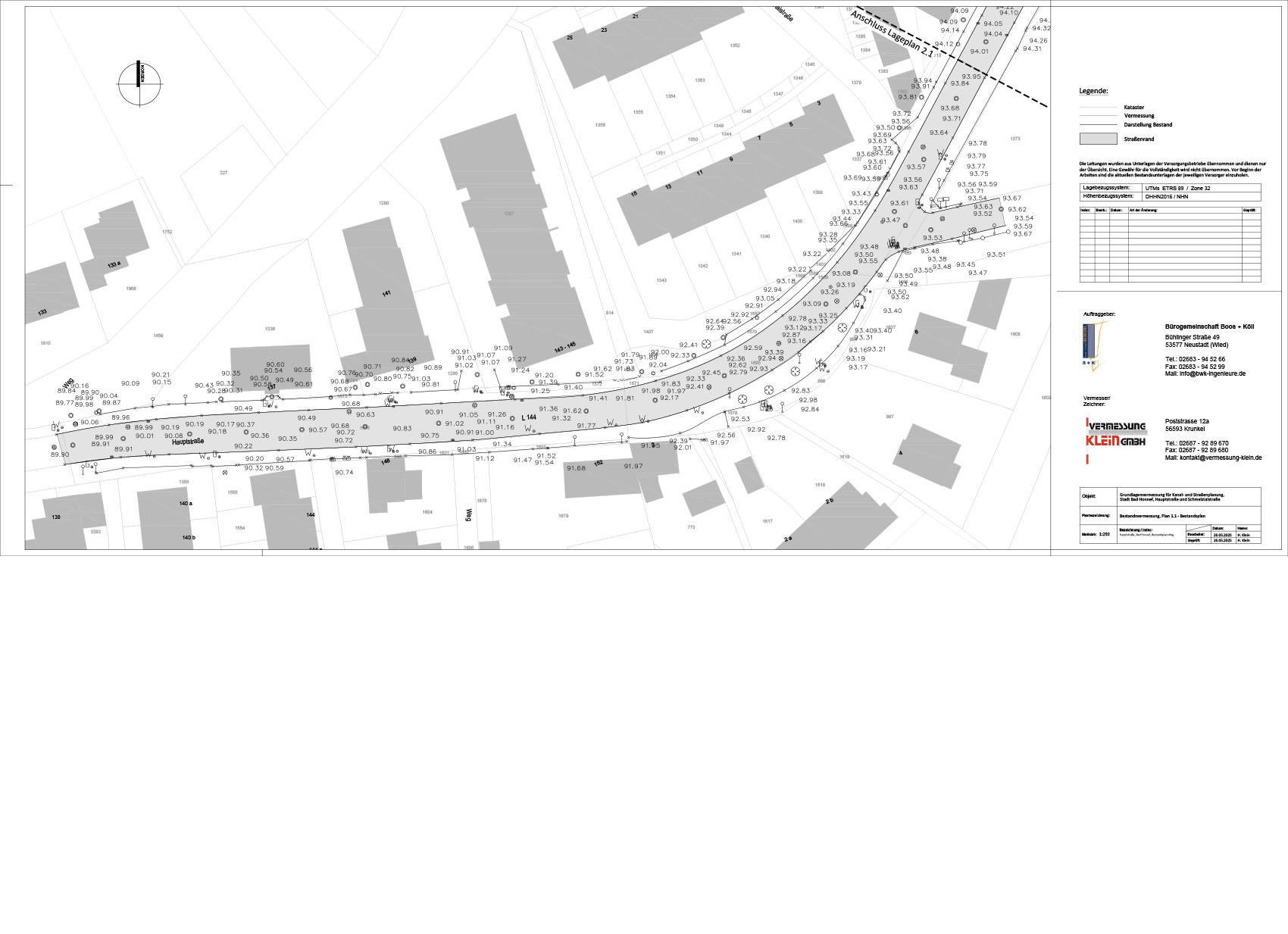This screenshot has height=934, width=1288.
Task: Click the Darstellung Bestand legend label
Action: click(1147, 125)
